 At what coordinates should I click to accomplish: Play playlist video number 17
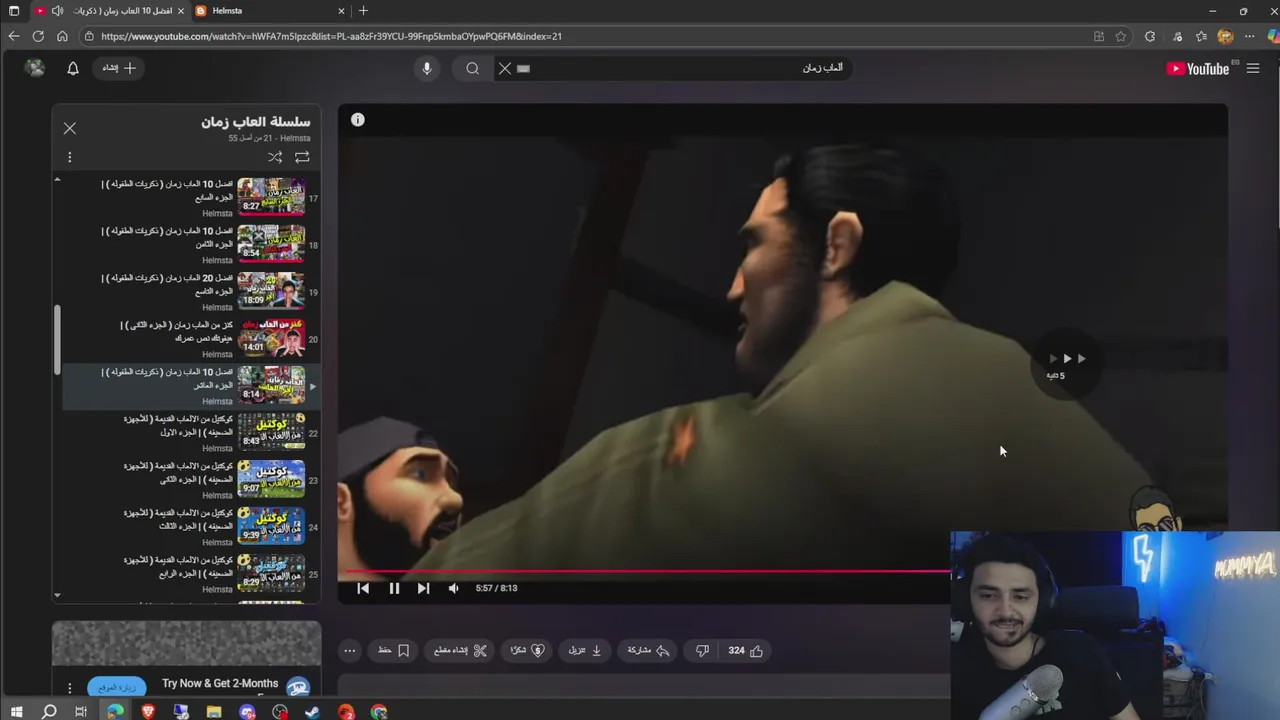click(x=190, y=198)
